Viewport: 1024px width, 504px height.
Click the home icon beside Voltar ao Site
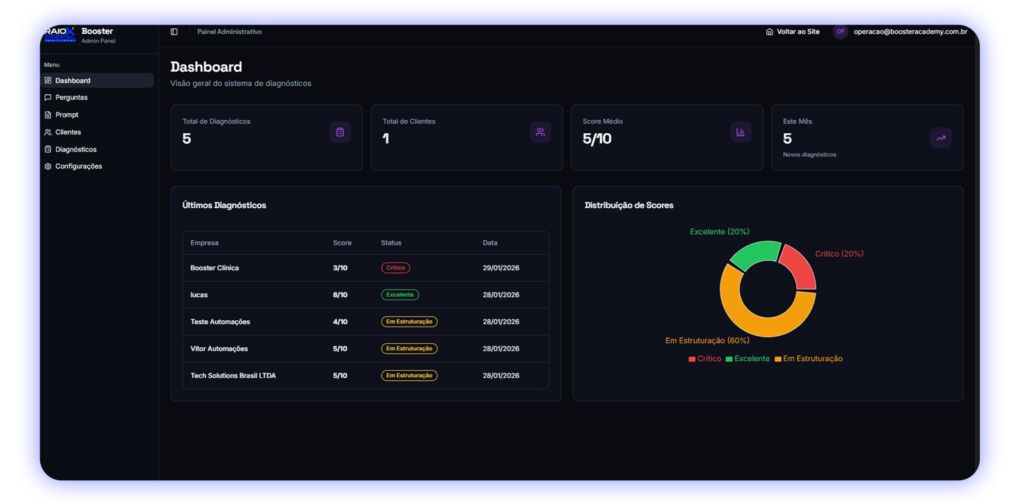coord(769,32)
